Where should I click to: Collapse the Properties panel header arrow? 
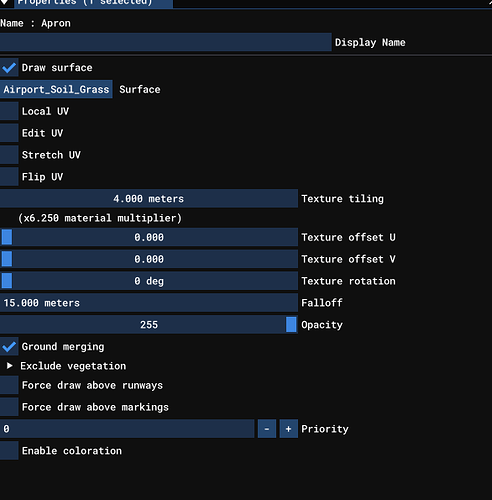5,2
